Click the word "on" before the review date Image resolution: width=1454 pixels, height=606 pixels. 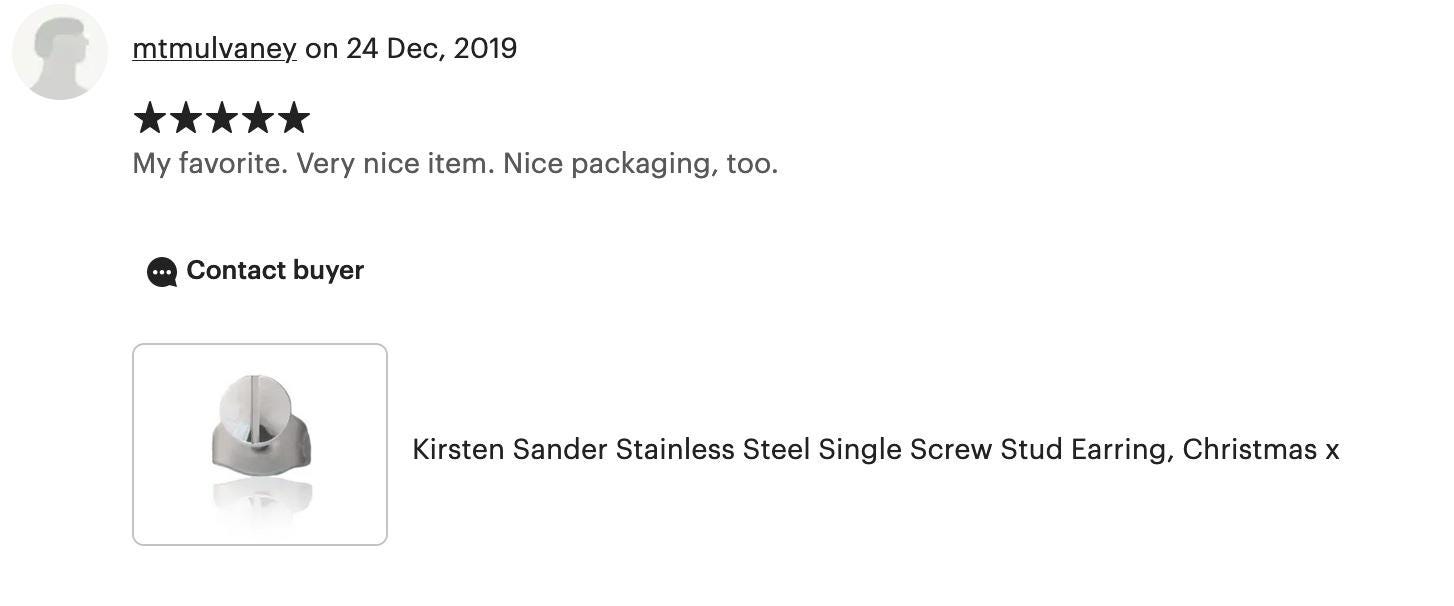point(322,48)
